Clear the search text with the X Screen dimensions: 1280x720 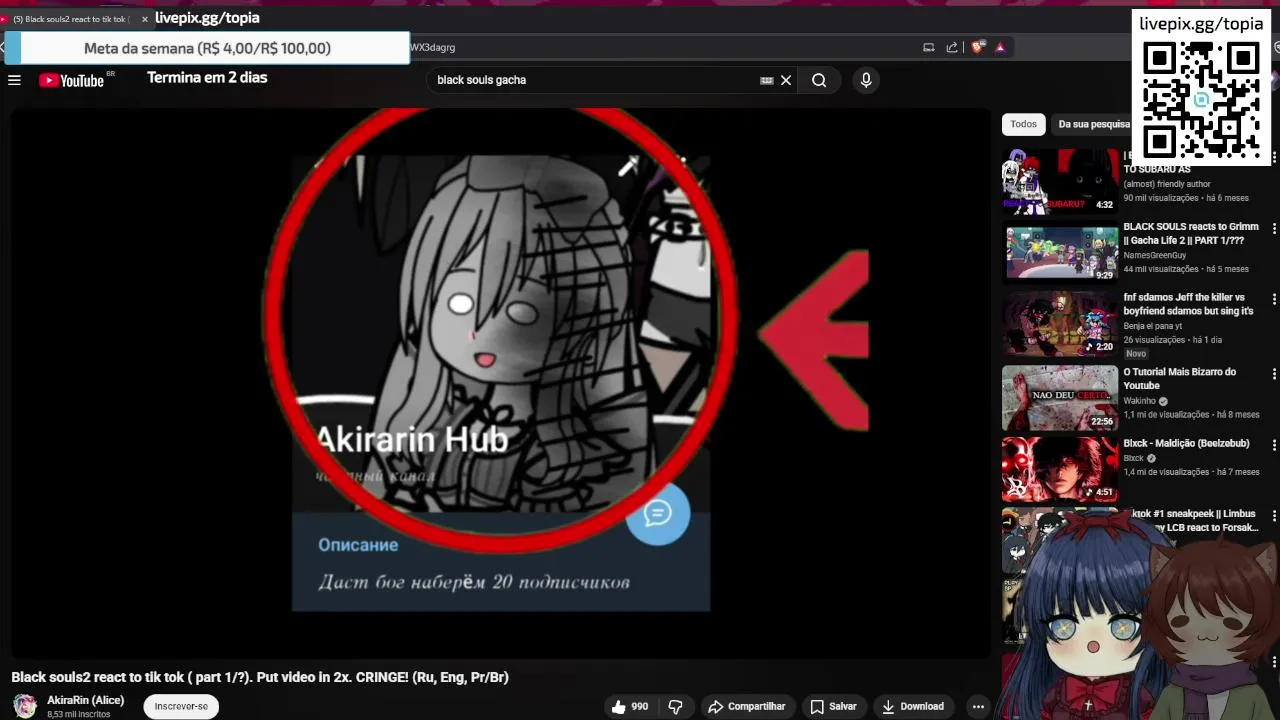[786, 80]
